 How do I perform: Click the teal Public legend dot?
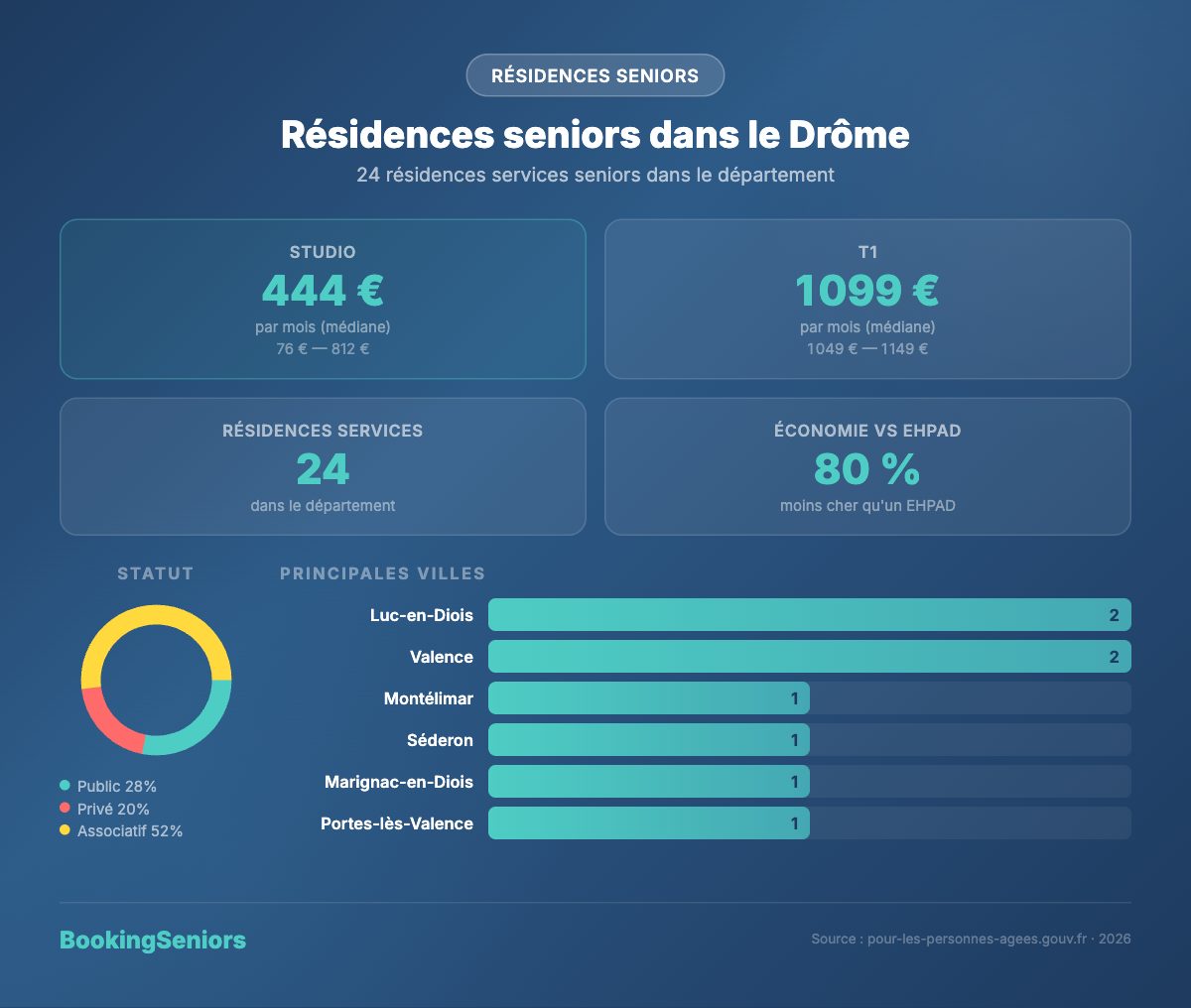pyautogui.click(x=66, y=786)
